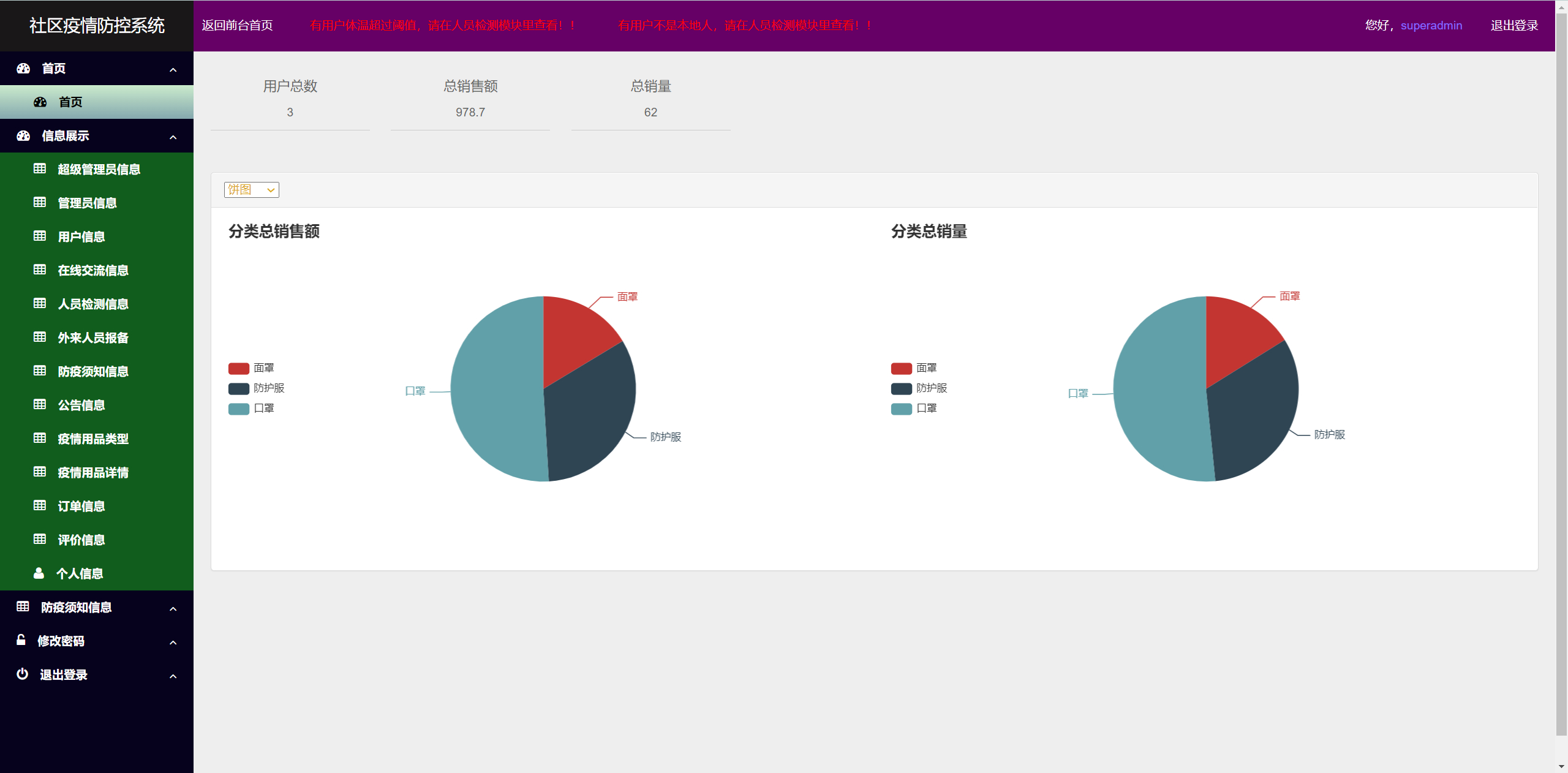Click the lock icon beside 修改密码
The width and height of the screenshot is (1568, 773).
pyautogui.click(x=21, y=641)
